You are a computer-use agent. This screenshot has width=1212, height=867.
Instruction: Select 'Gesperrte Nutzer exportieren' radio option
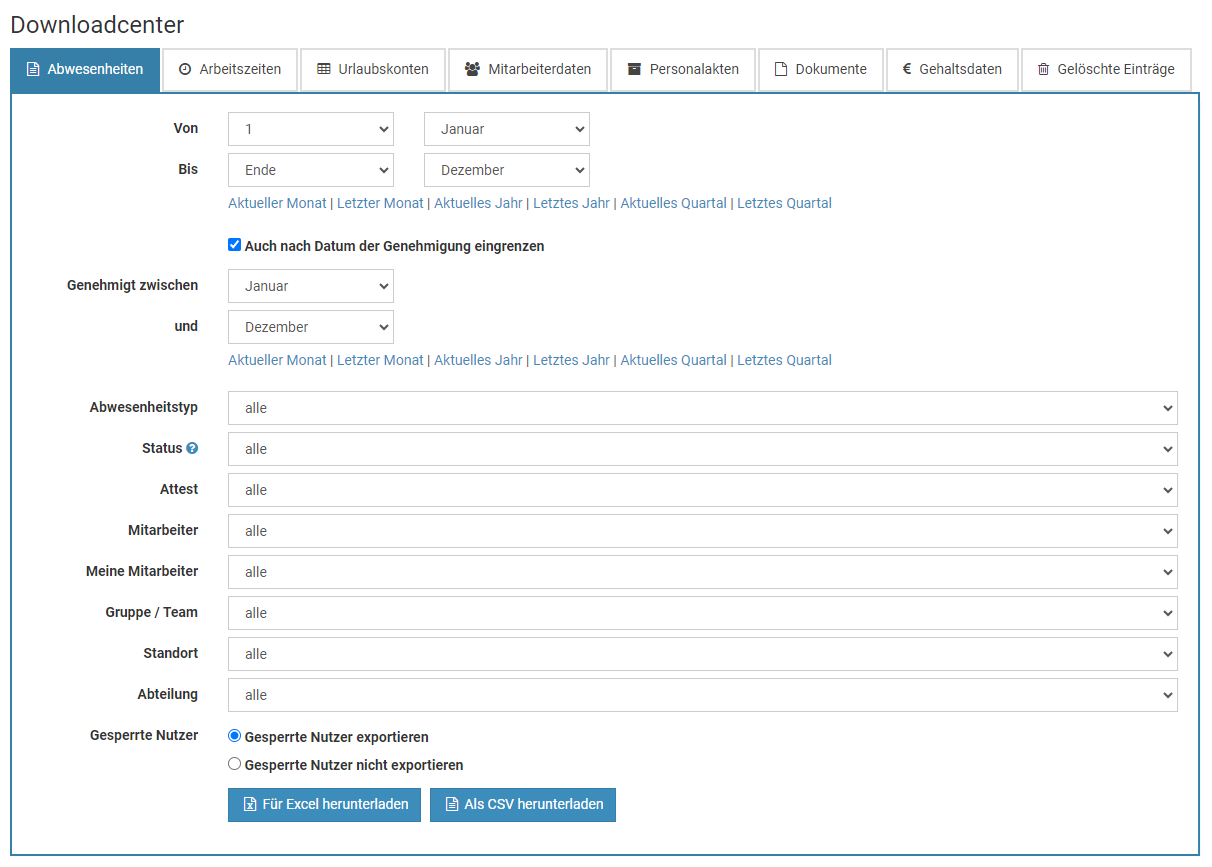[x=235, y=736]
